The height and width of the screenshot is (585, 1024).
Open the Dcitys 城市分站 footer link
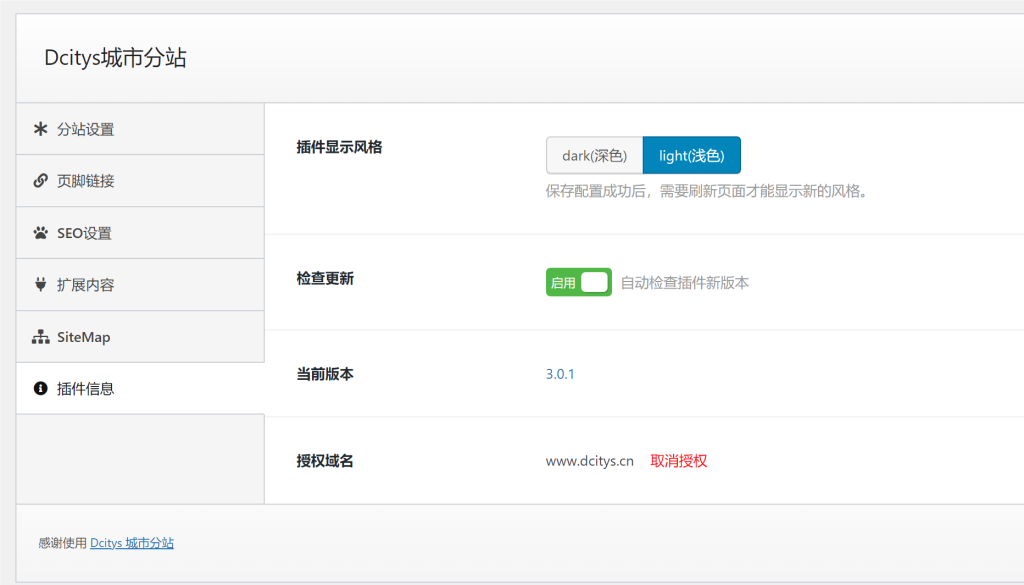click(x=132, y=543)
